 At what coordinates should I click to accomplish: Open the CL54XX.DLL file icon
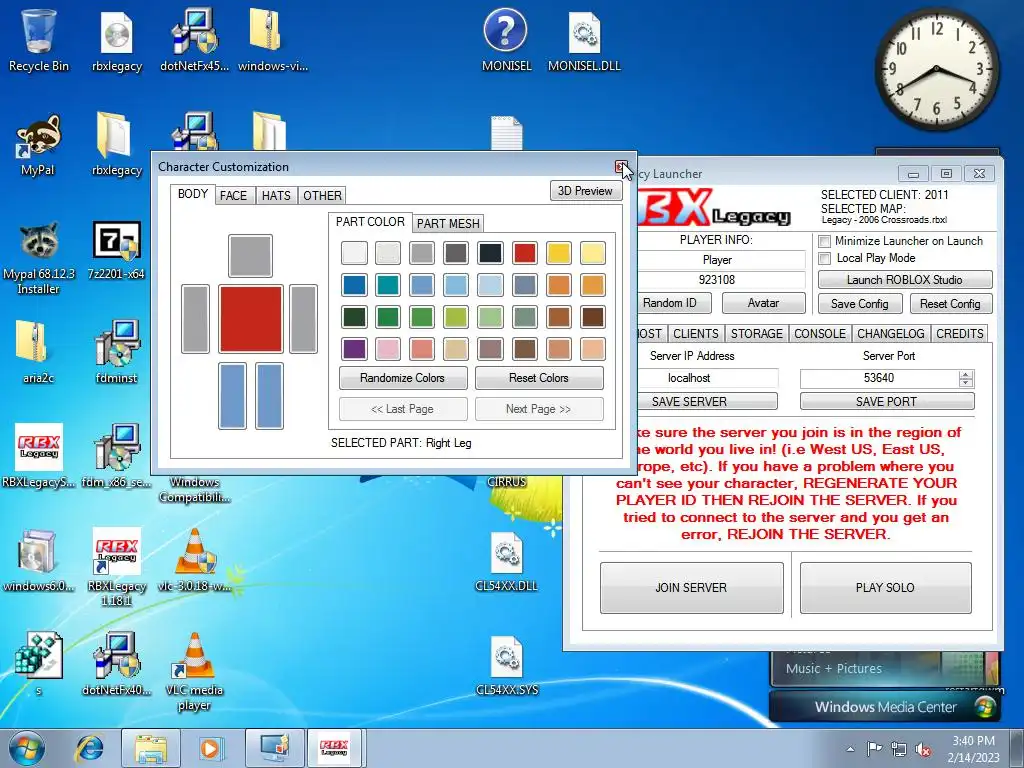[506, 560]
